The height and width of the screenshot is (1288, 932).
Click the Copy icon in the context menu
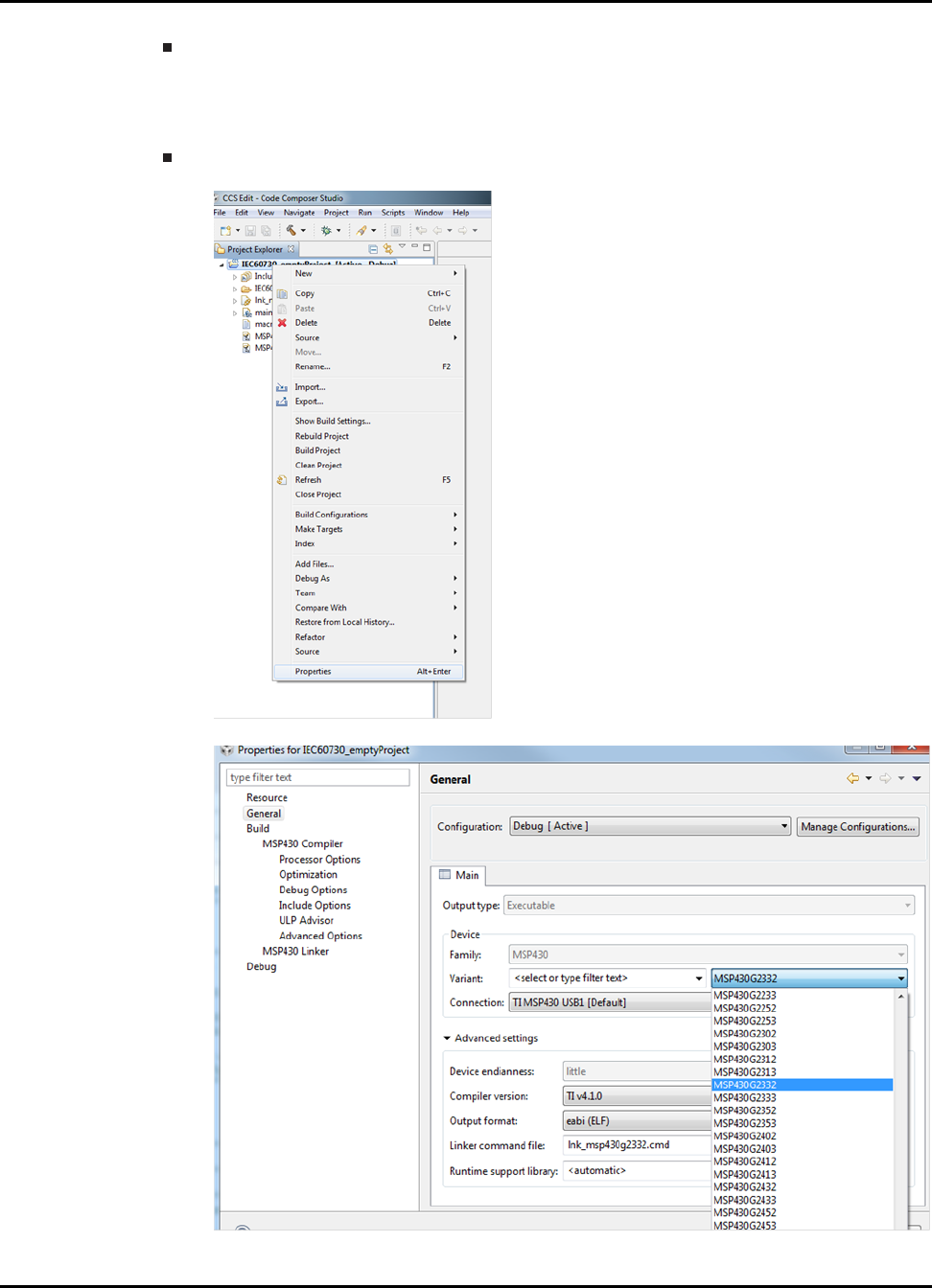pos(282,293)
